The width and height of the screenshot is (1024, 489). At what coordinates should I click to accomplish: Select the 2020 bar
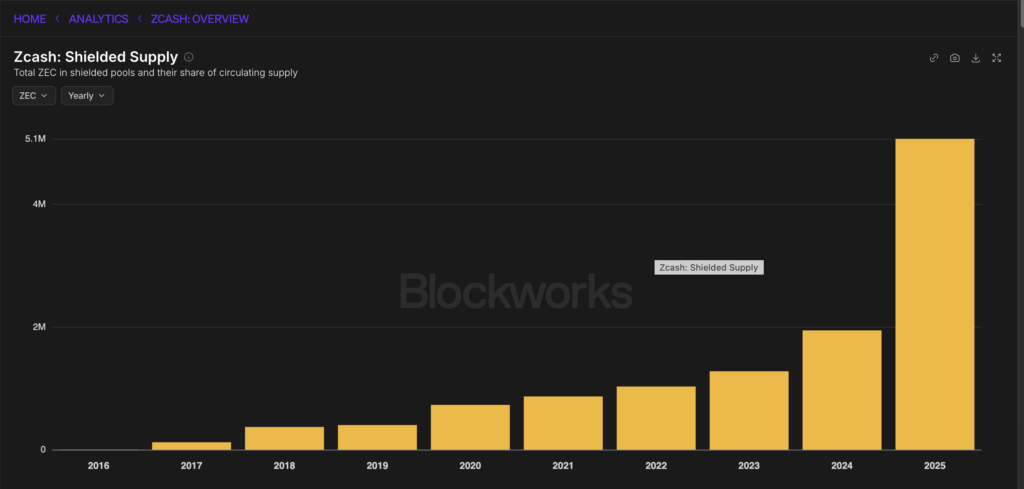pos(470,427)
